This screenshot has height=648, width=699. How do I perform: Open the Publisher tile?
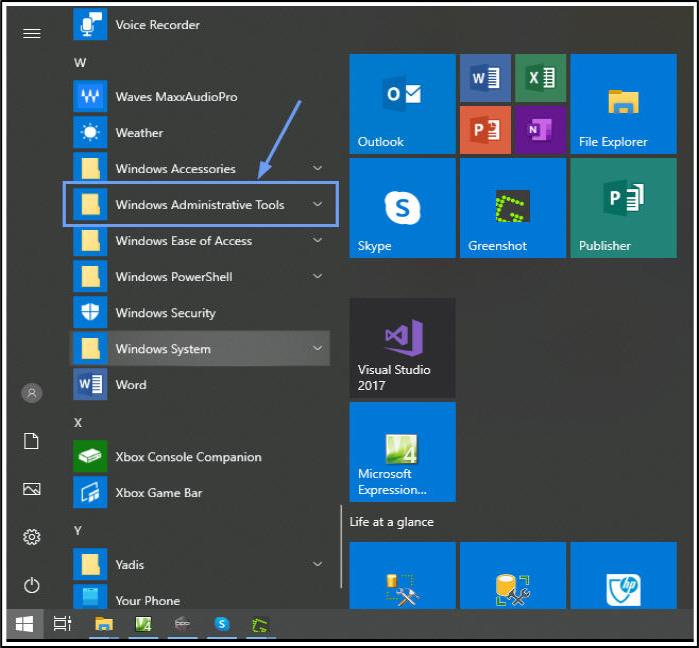click(x=622, y=208)
